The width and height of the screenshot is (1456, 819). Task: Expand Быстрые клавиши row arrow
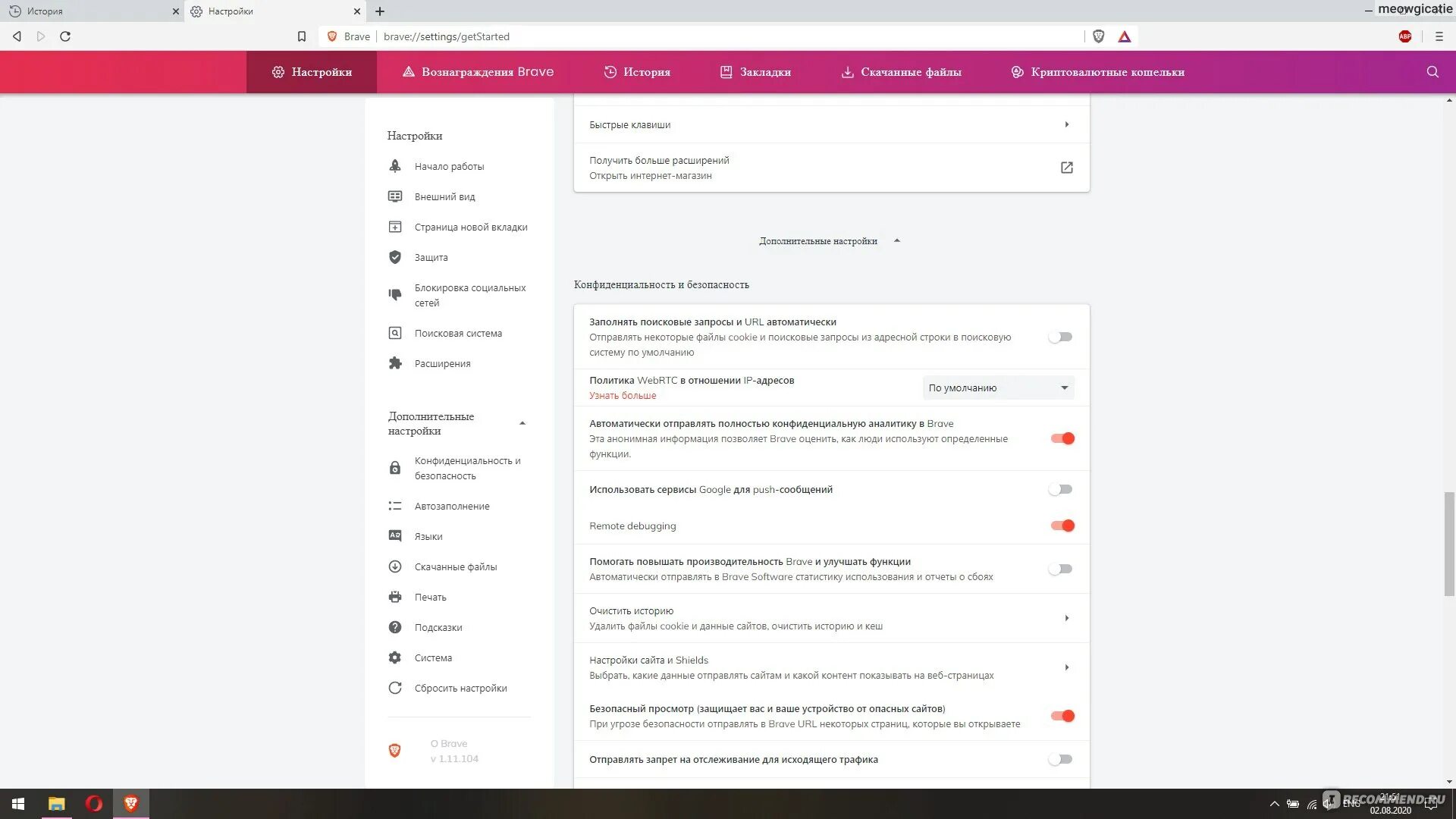pyautogui.click(x=1067, y=124)
